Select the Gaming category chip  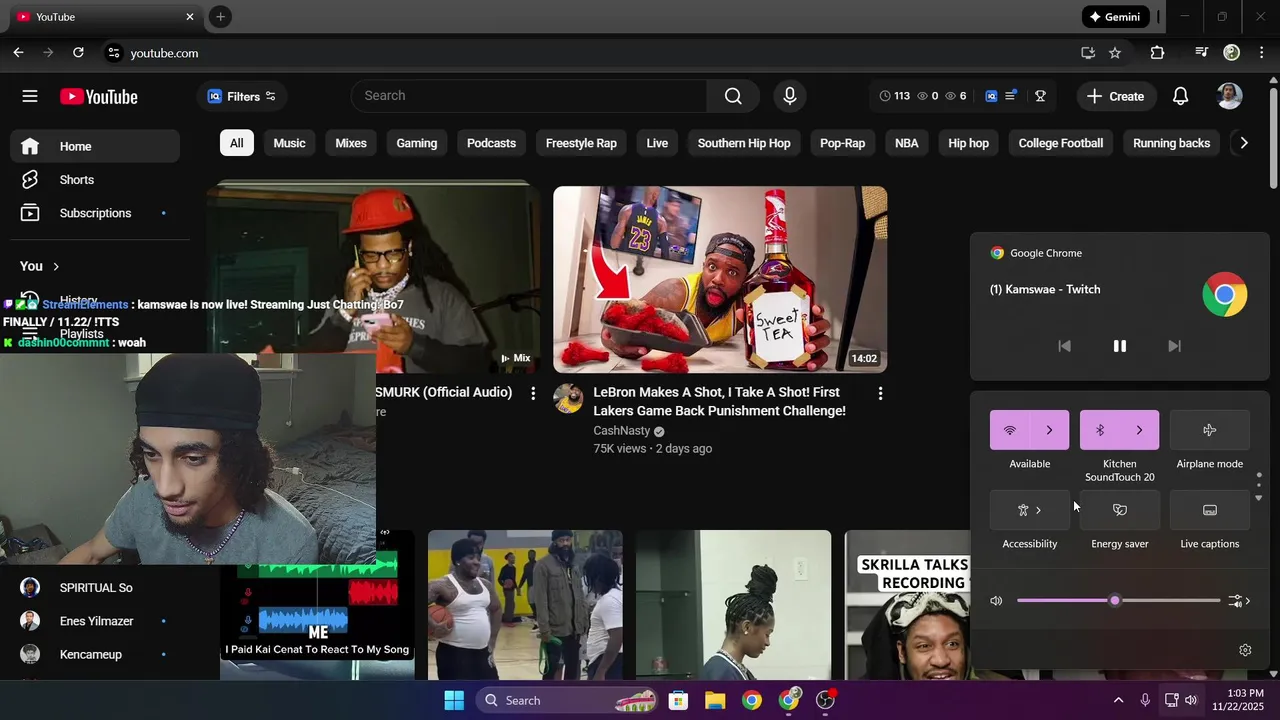click(x=417, y=143)
